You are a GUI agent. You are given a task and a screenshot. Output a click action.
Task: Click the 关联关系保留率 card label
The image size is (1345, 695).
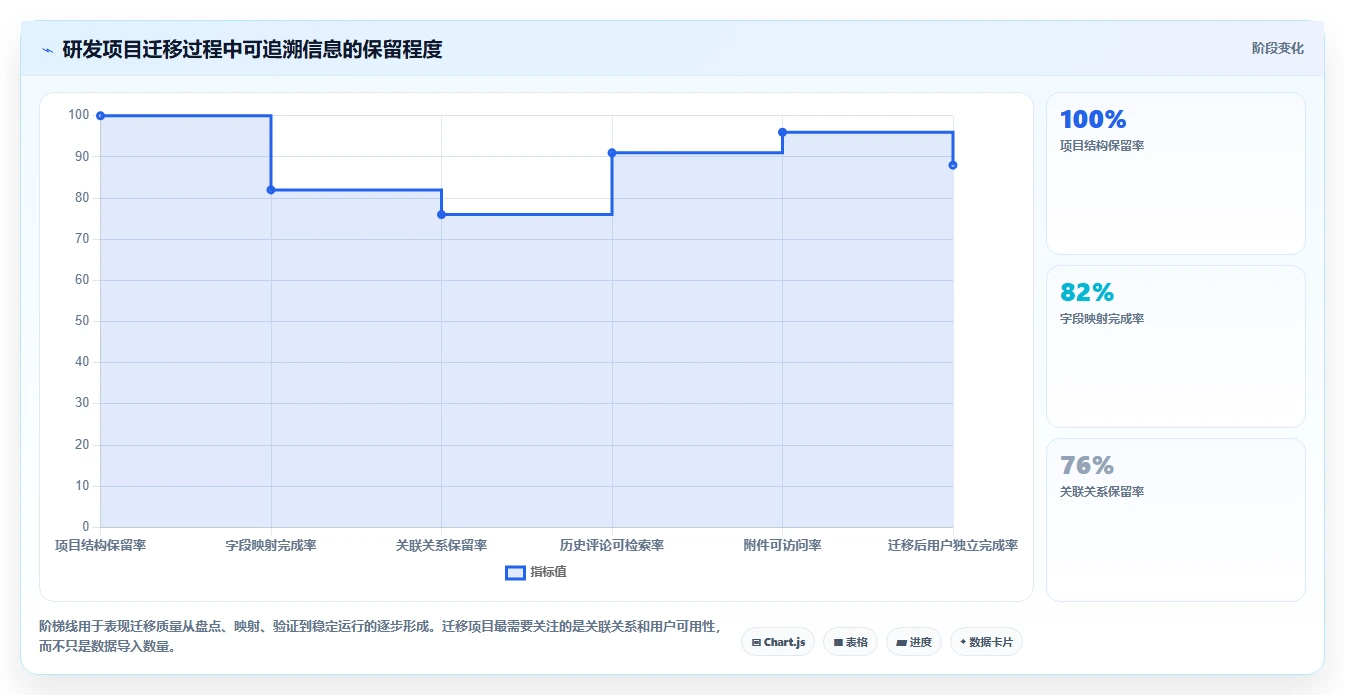(x=1102, y=492)
